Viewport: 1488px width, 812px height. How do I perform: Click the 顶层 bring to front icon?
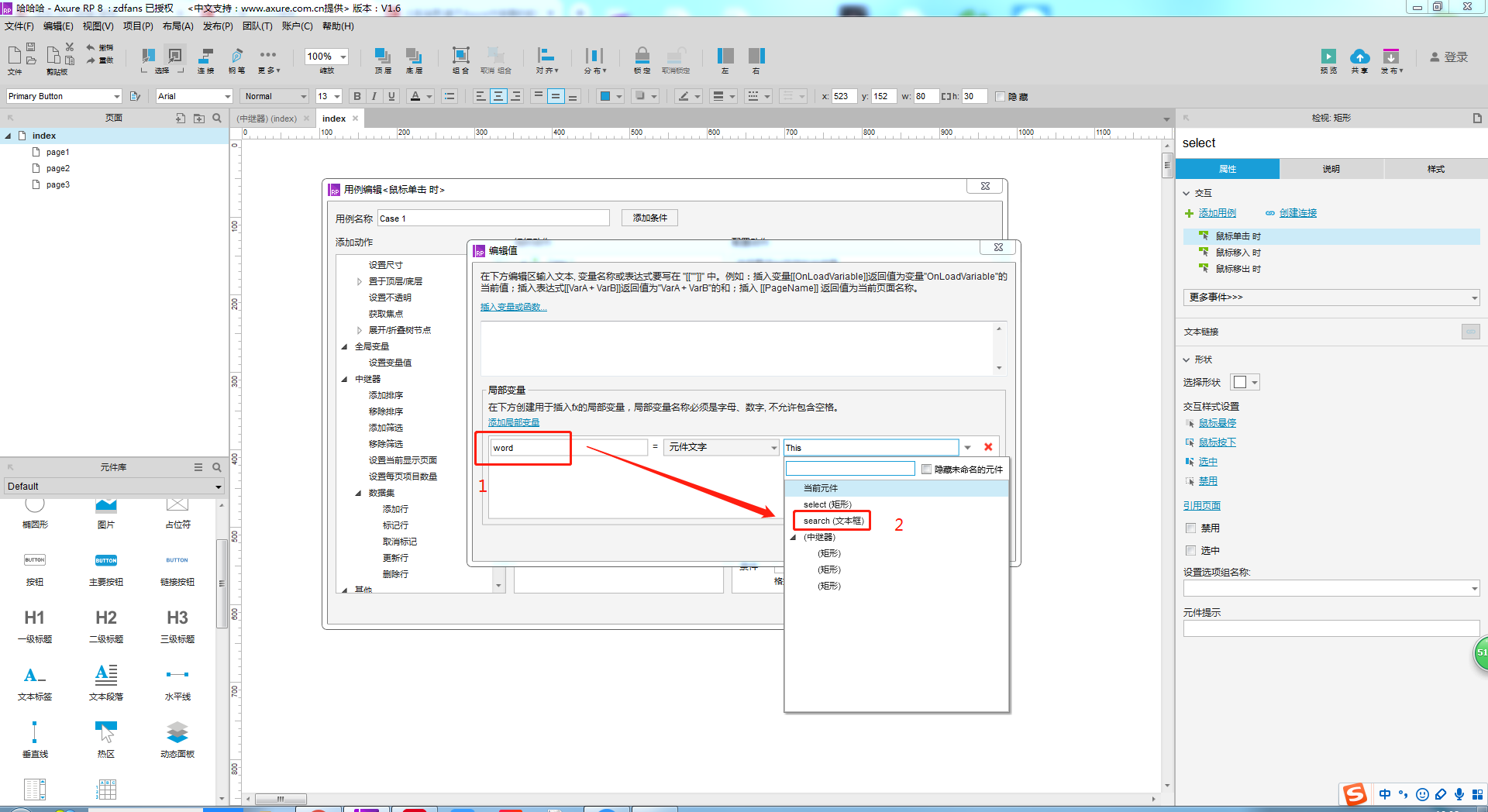(383, 56)
